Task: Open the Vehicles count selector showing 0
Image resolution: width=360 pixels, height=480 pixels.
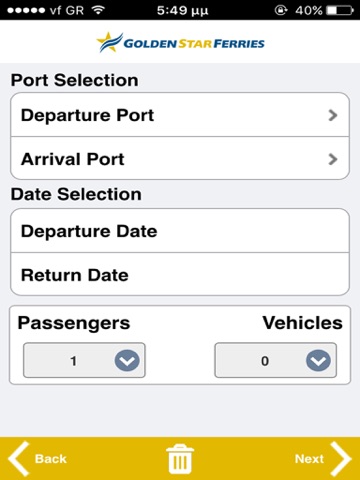Action: click(276, 360)
